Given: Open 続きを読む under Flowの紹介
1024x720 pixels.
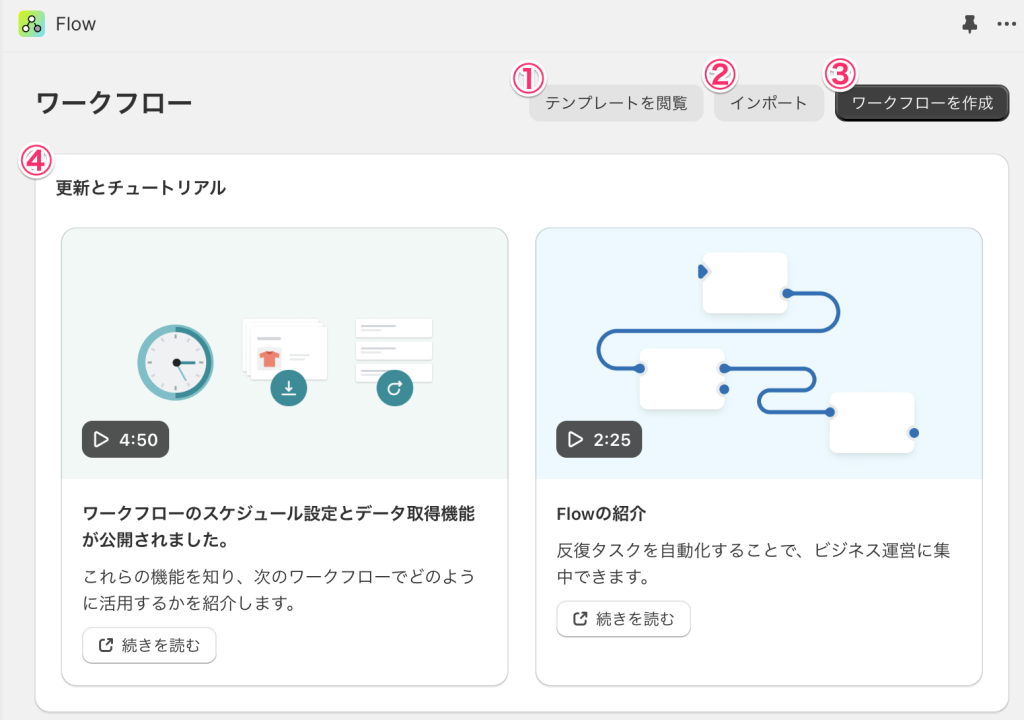Looking at the screenshot, I should pos(623,619).
